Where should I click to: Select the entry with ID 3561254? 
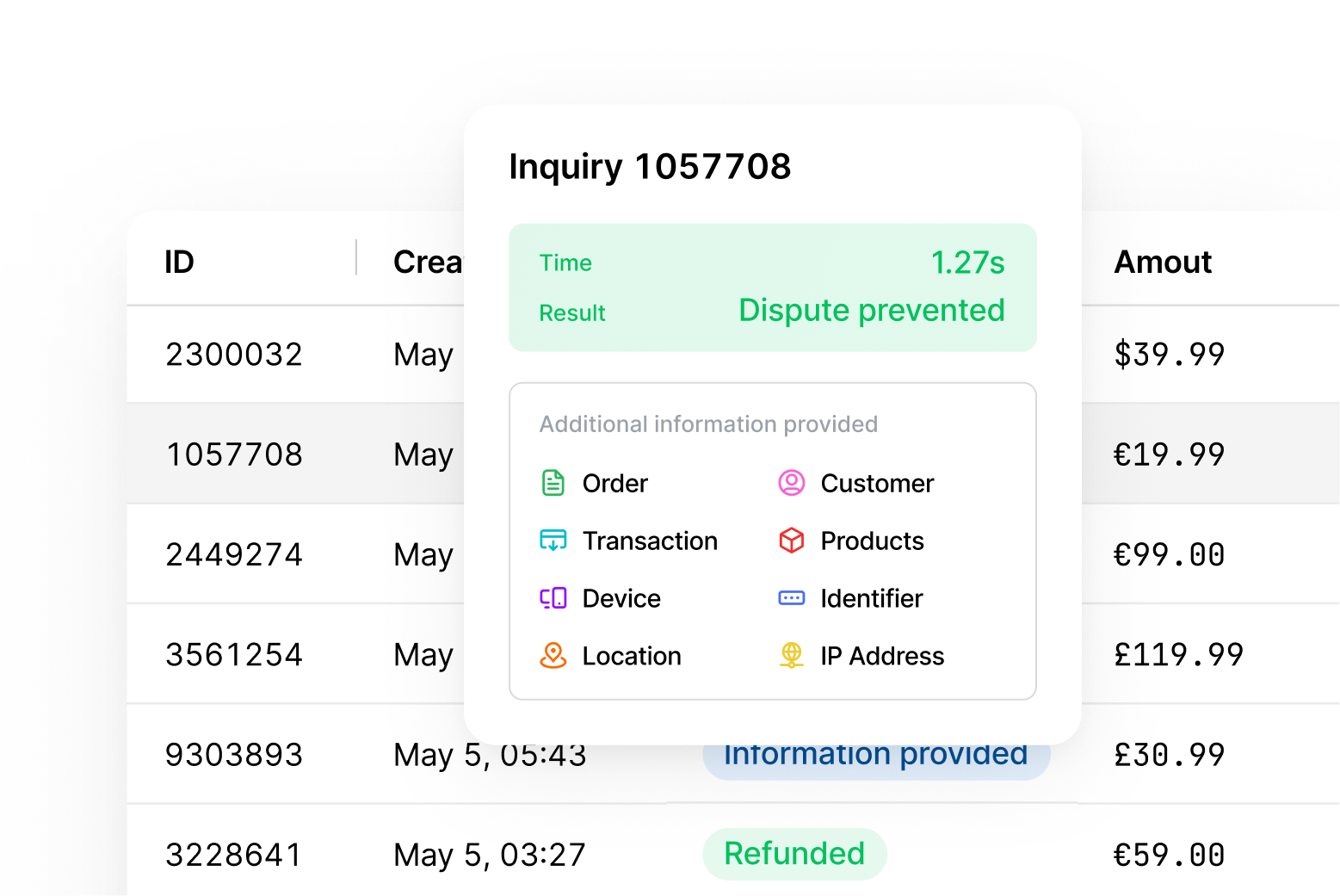pyautogui.click(x=234, y=654)
